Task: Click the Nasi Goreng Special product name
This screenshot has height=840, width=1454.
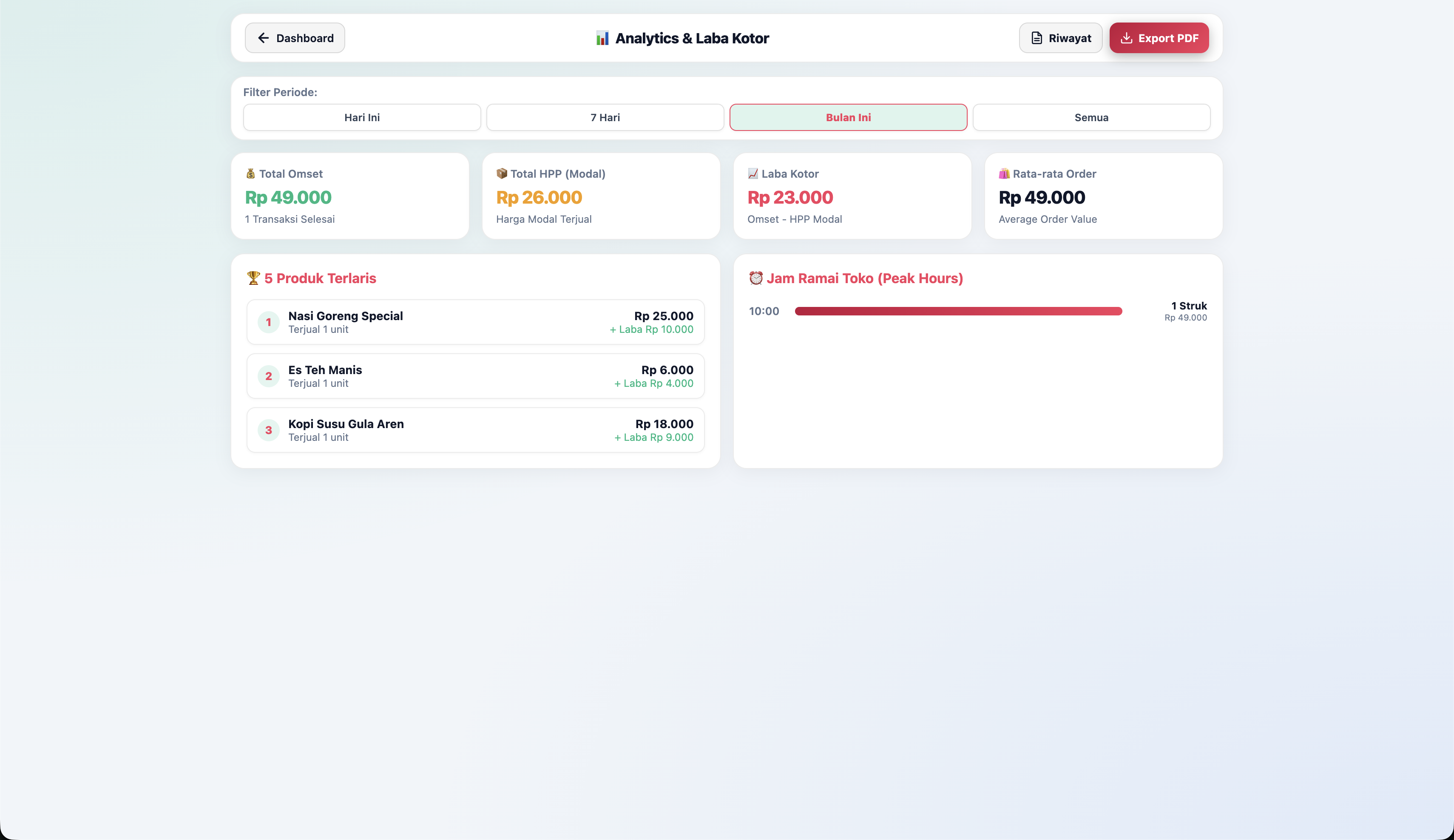Action: click(x=346, y=316)
